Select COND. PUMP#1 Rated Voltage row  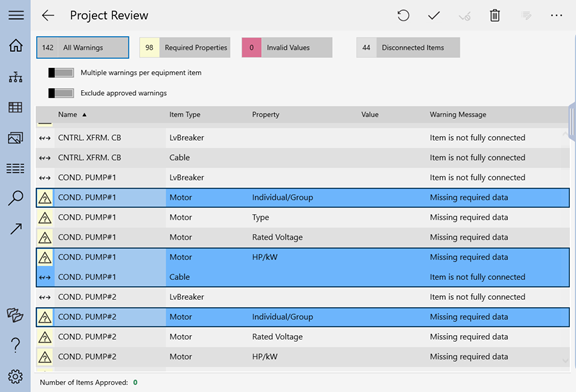[303, 237]
